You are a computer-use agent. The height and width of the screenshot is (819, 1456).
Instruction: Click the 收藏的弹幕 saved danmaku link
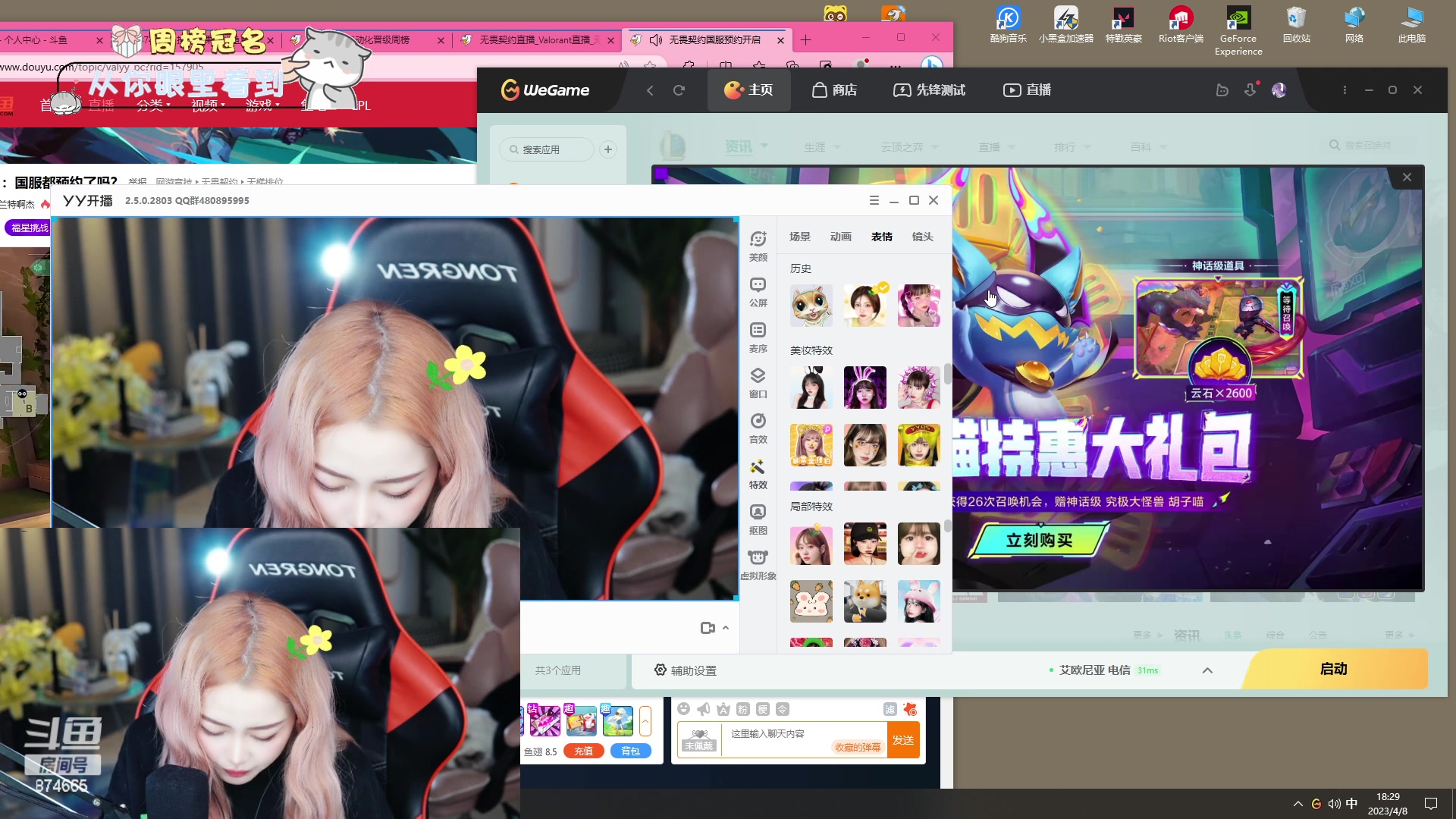click(858, 747)
